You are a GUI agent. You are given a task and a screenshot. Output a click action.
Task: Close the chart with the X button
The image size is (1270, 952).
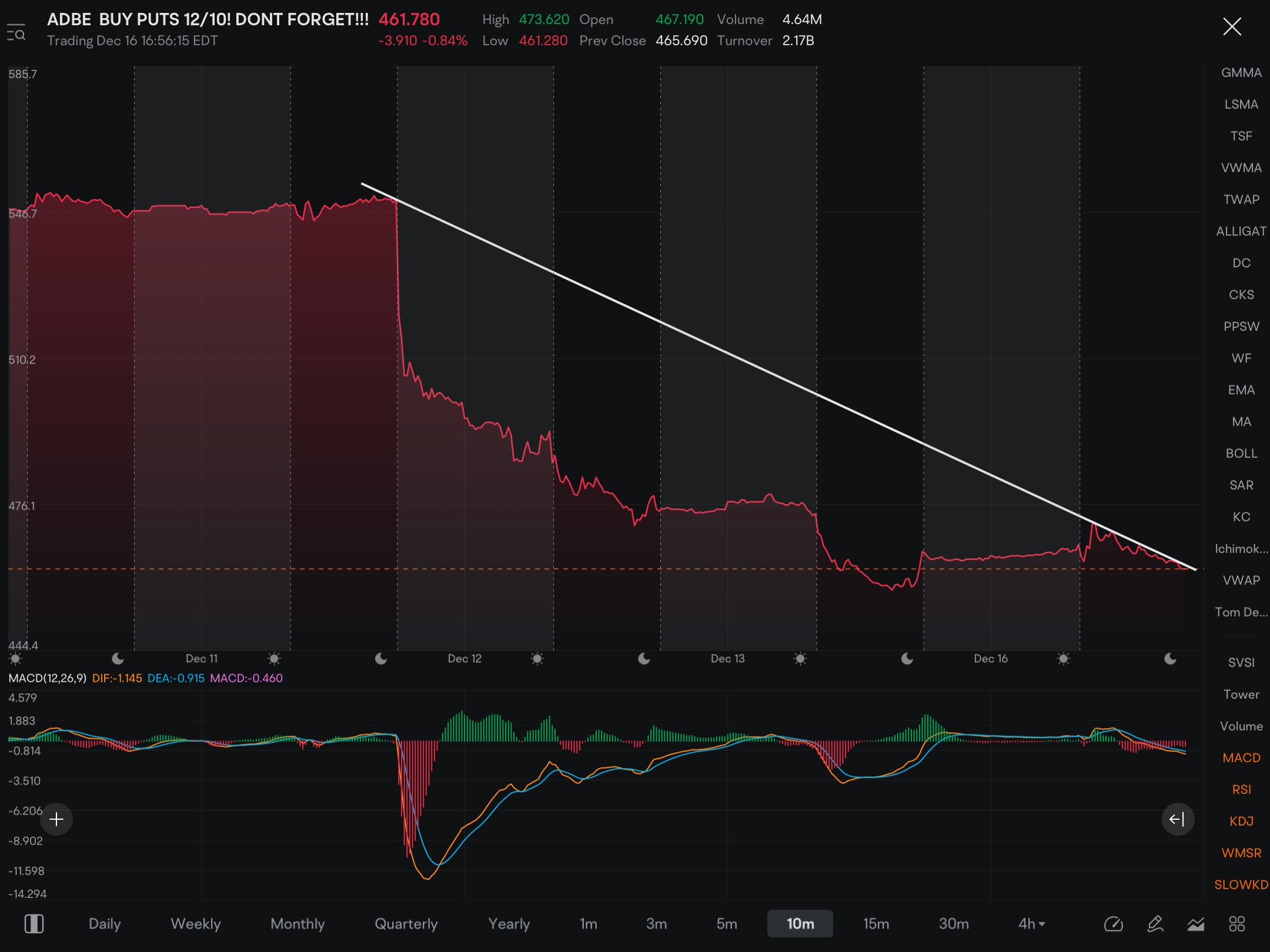(x=1232, y=27)
